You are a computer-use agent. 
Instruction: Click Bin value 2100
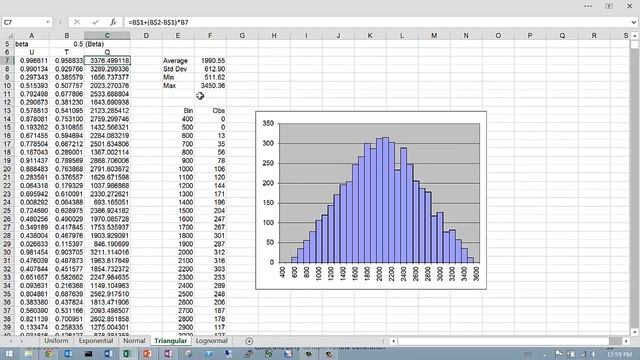(178, 260)
